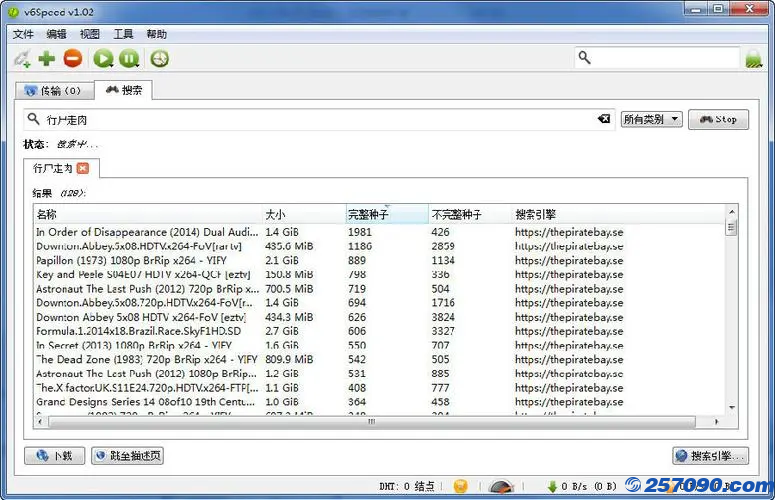Click the green pause icon
The width and height of the screenshot is (775, 500).
tap(129, 58)
